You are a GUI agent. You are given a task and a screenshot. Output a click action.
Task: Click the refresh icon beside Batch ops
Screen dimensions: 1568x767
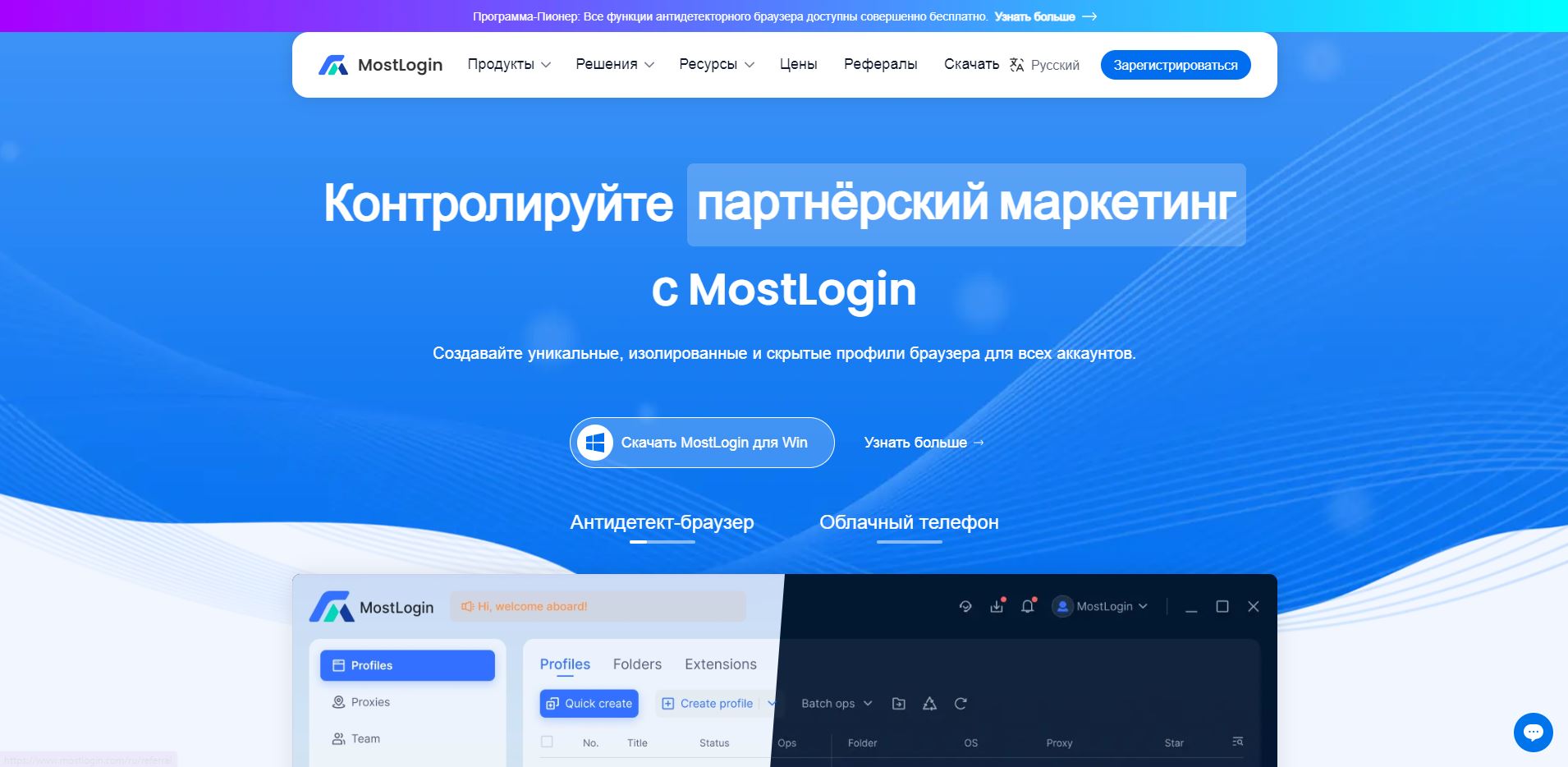961,704
